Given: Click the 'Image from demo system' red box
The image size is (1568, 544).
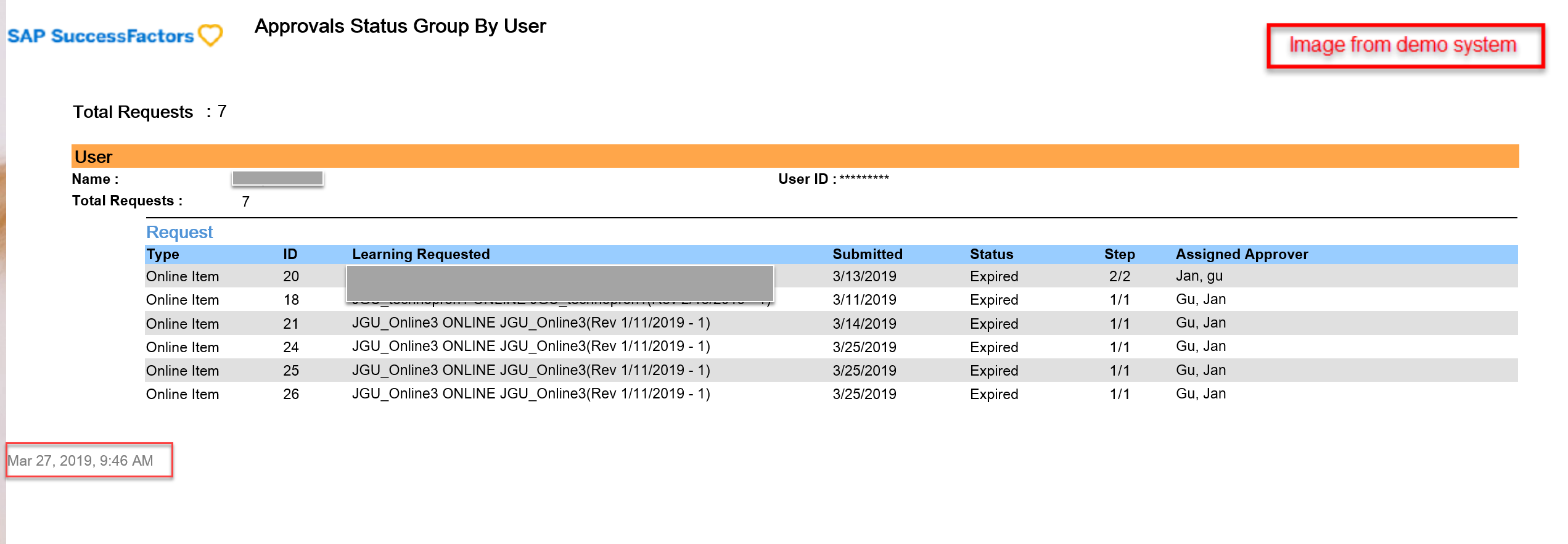Looking at the screenshot, I should click(x=1405, y=45).
